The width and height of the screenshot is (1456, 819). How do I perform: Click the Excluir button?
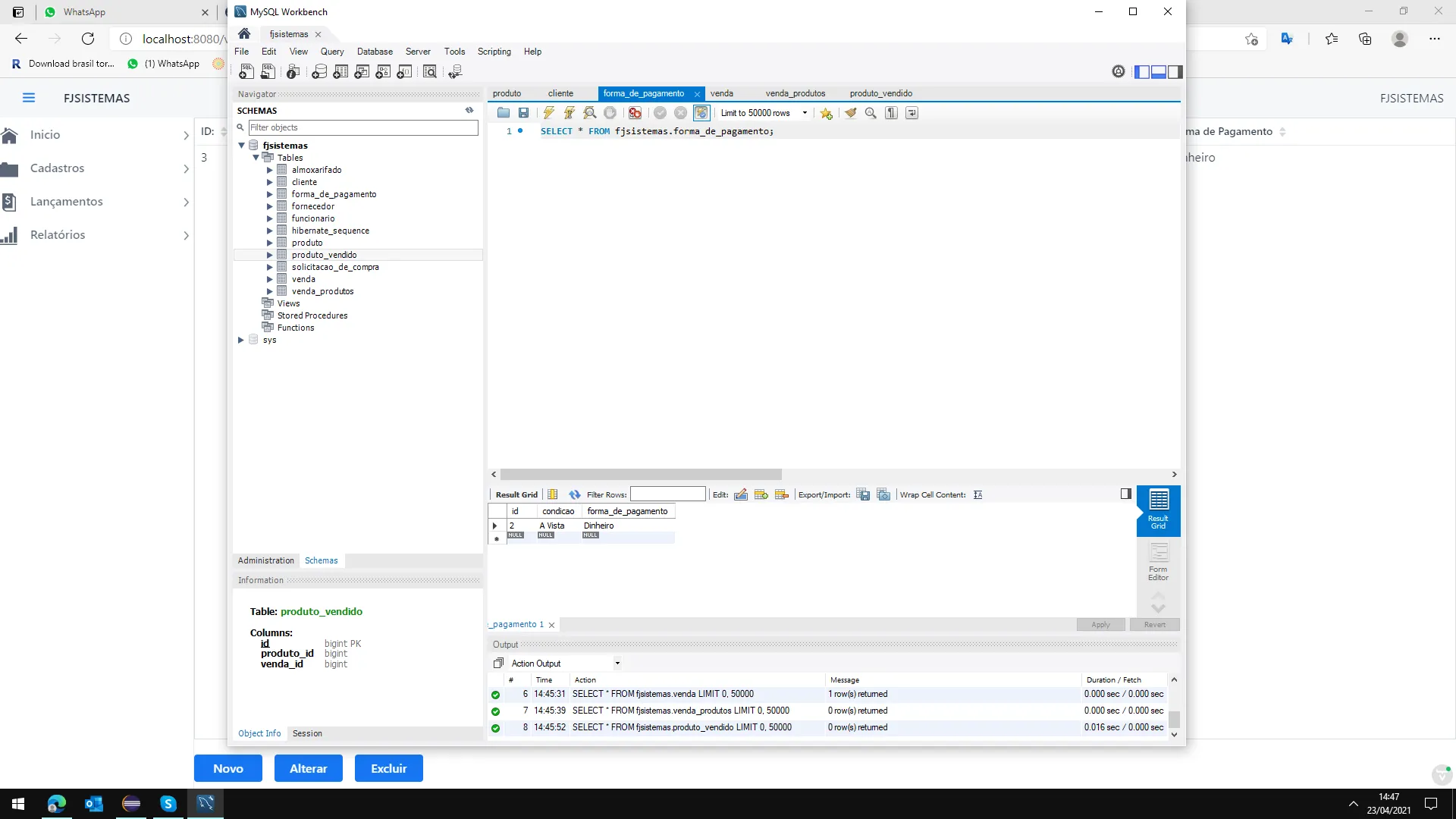pos(388,768)
